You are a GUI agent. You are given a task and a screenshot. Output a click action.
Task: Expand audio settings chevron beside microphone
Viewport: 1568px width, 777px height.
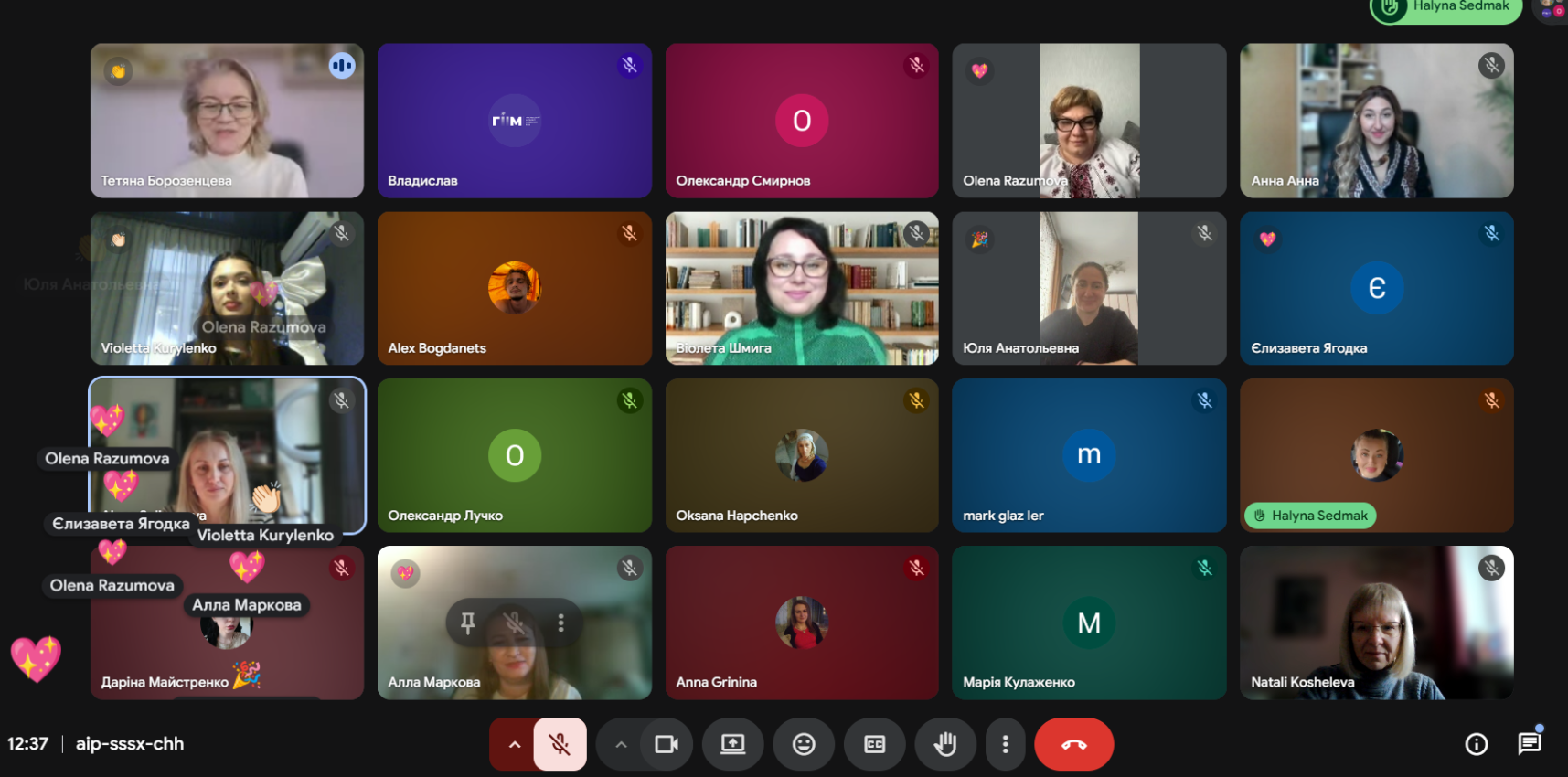(x=515, y=744)
